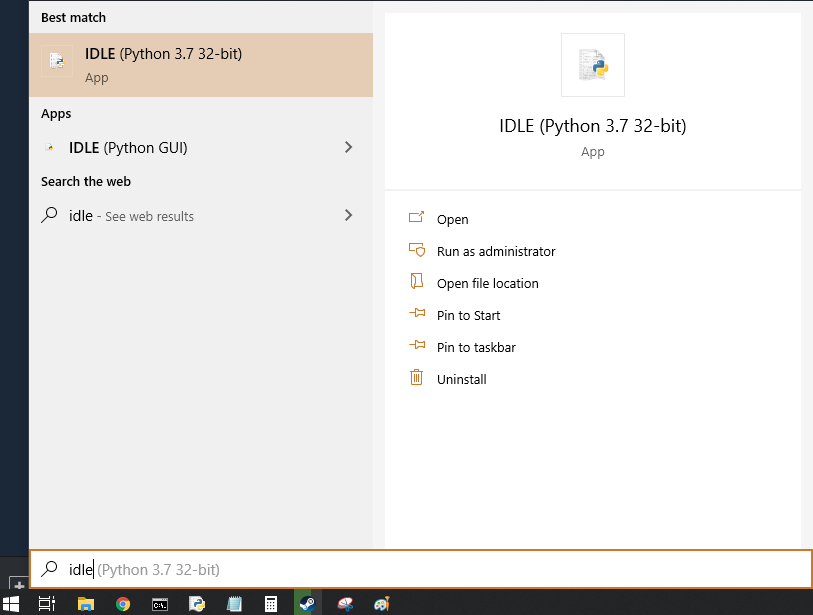Expand the IDLE (Python GUI) chevron arrow
The width and height of the screenshot is (813, 615).
tap(348, 147)
